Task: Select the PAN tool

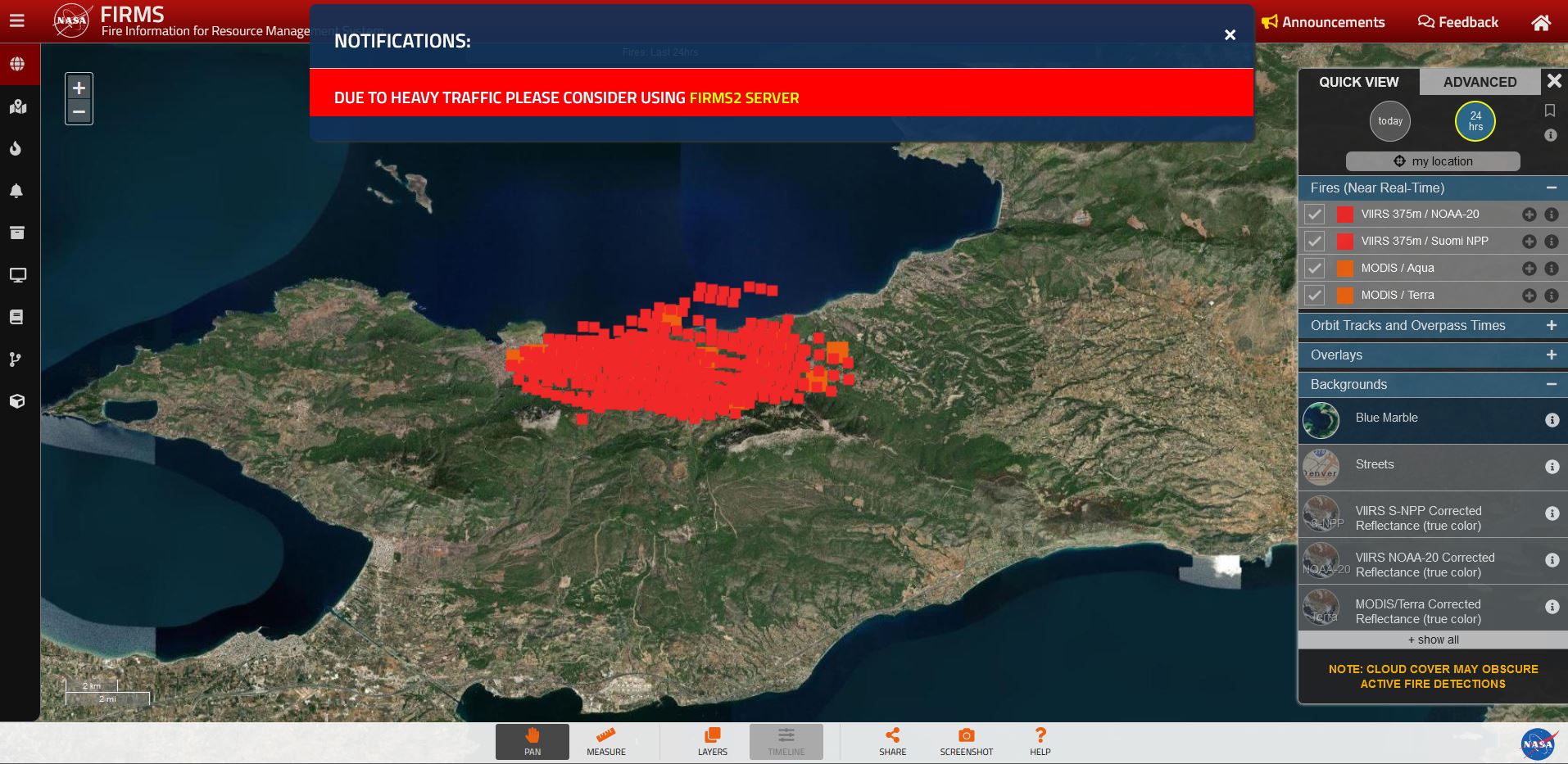Action: [532, 742]
